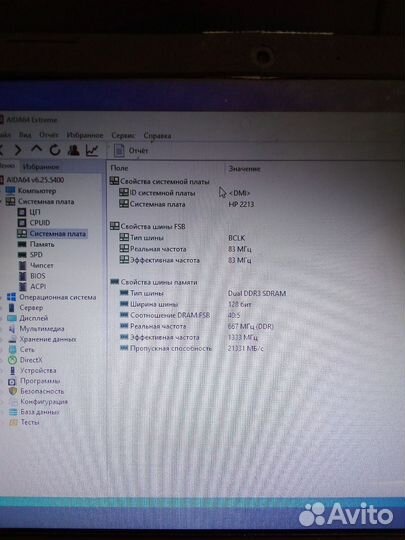Open the Вид menu

click(x=25, y=135)
